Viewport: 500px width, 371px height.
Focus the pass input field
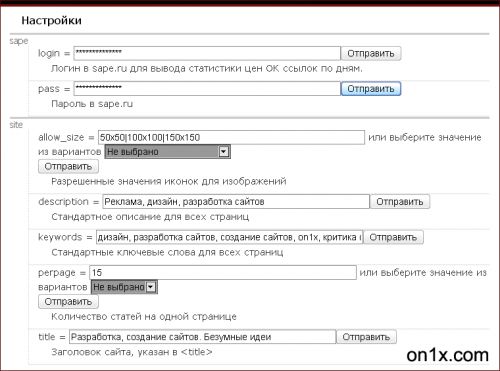[x=207, y=89]
